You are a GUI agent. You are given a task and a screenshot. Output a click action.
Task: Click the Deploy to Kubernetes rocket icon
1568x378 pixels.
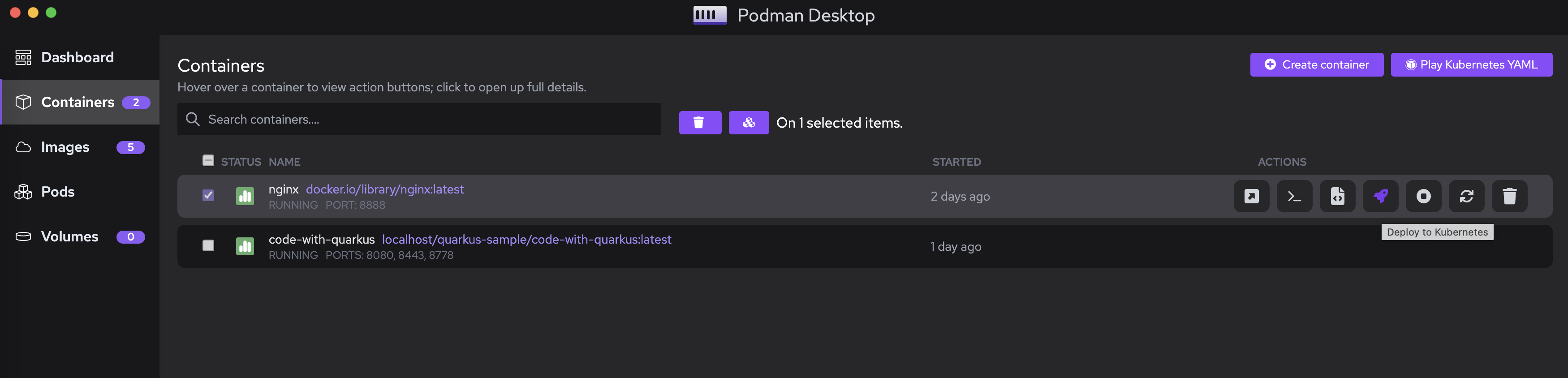coord(1380,196)
